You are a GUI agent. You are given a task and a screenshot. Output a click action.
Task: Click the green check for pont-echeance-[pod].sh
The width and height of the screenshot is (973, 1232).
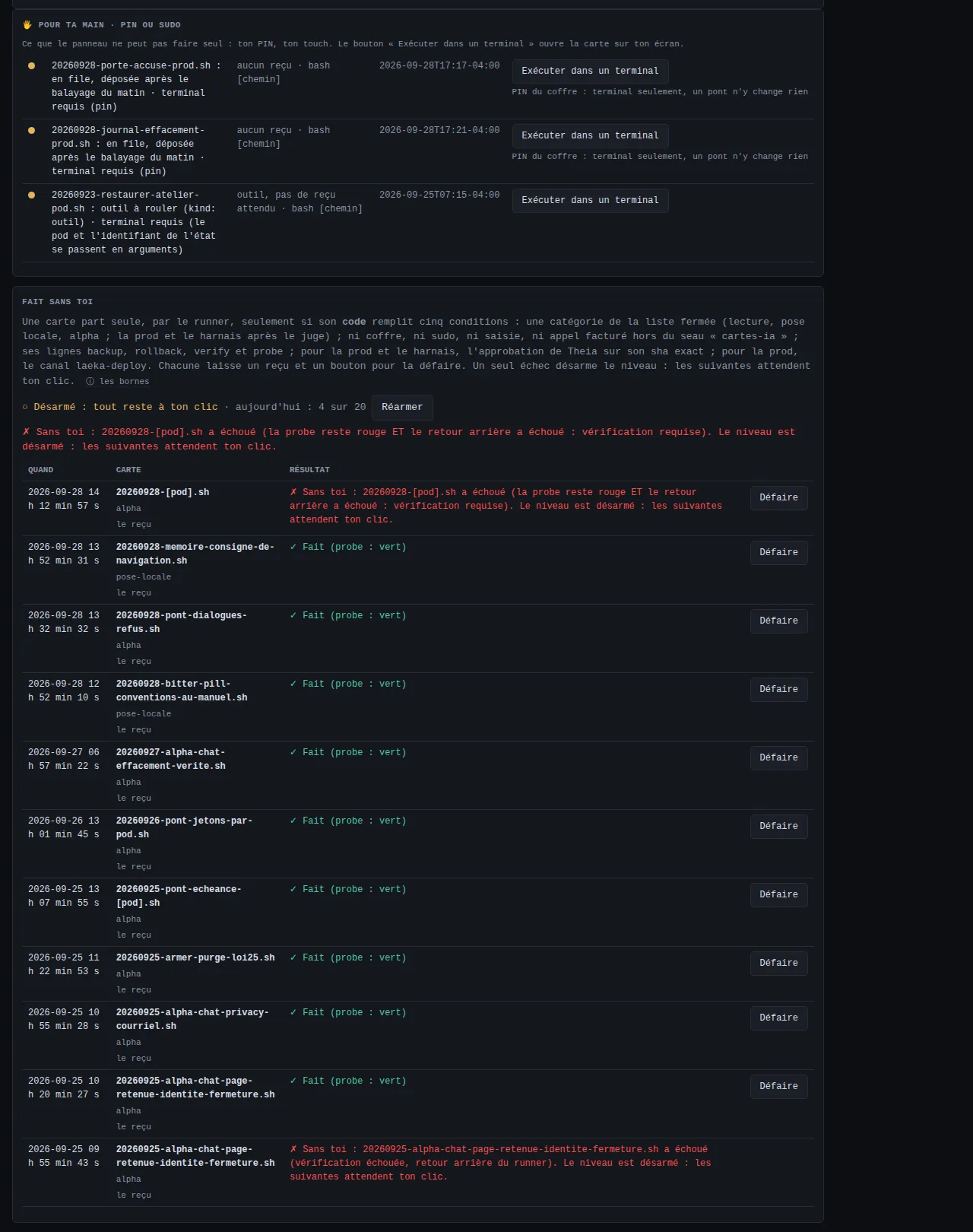[x=293, y=890]
